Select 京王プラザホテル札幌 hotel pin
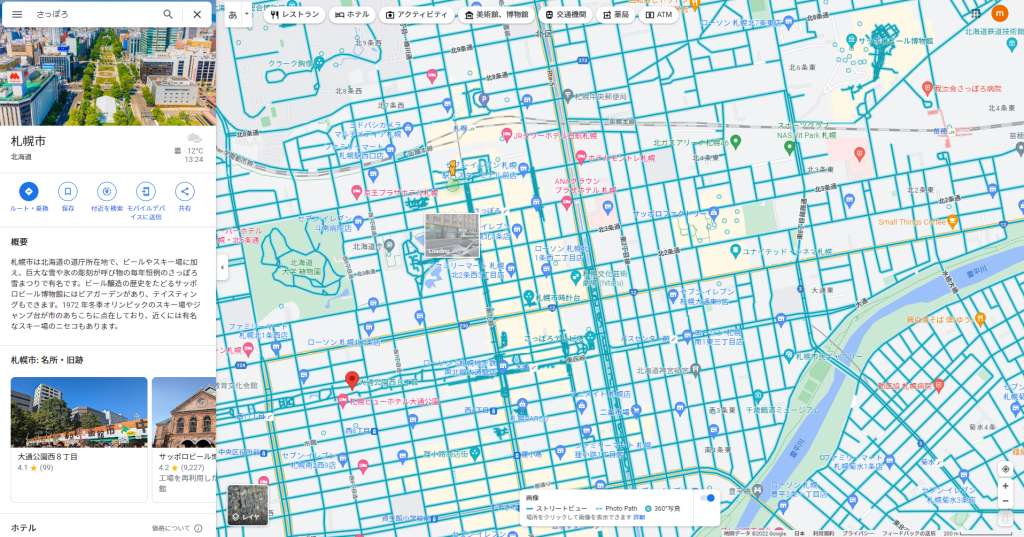Screen dimensions: 1024x537 point(356,192)
